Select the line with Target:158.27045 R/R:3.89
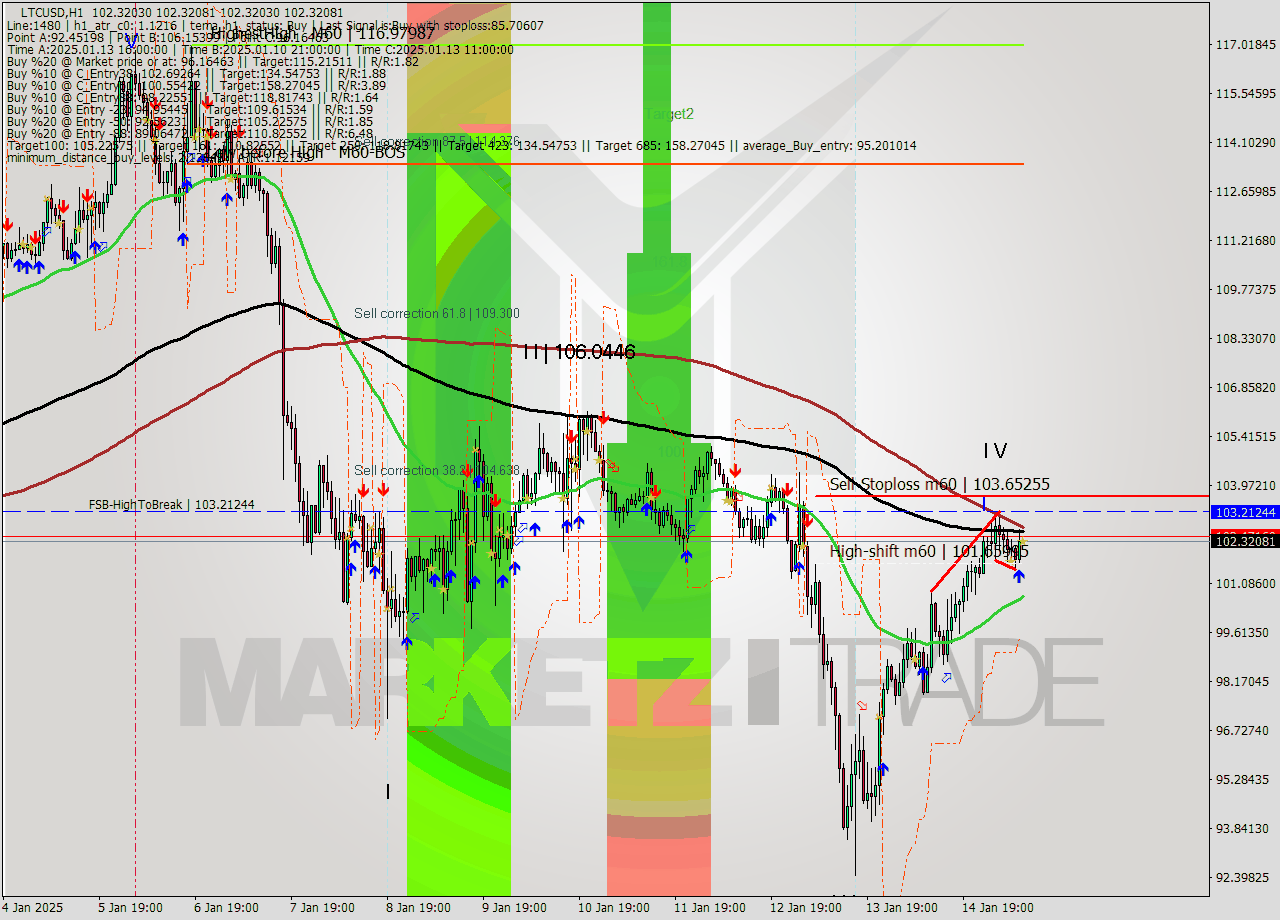This screenshot has width=1280, height=920. [x=196, y=86]
